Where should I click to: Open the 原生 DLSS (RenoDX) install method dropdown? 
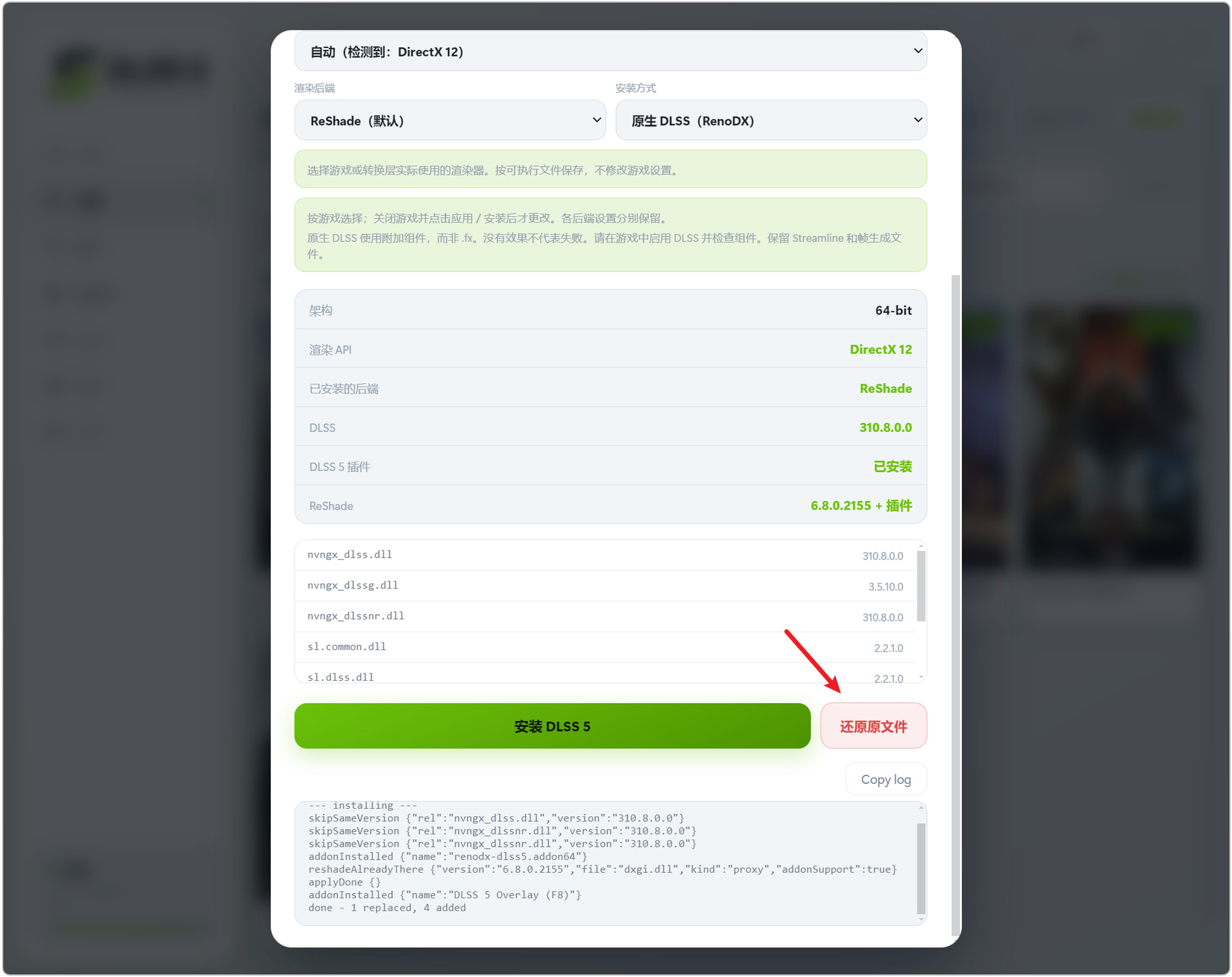(771, 121)
